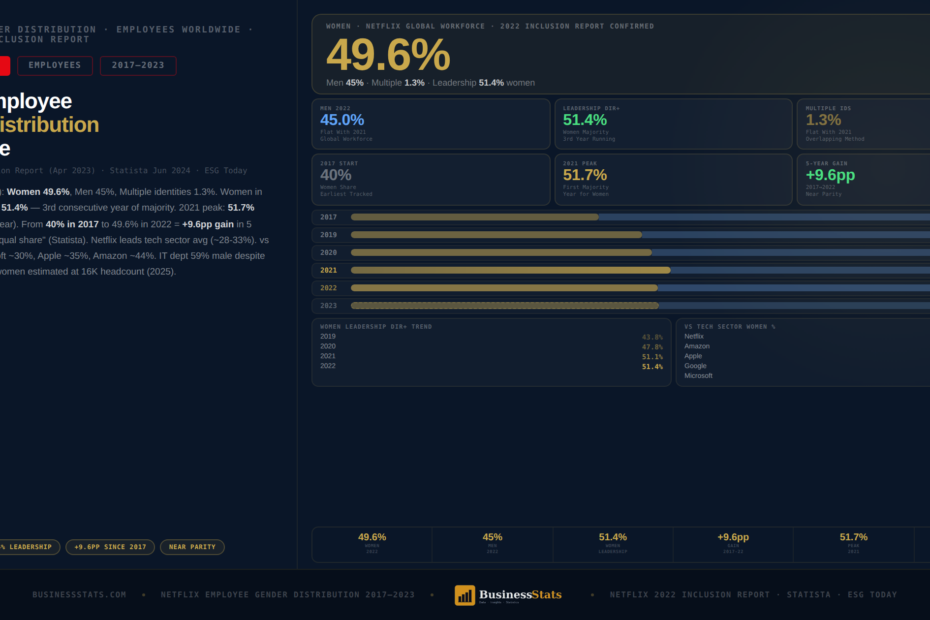Click the 51.1% value in 2021 row
Screen dimensions: 930x620
pyautogui.click(x=652, y=357)
